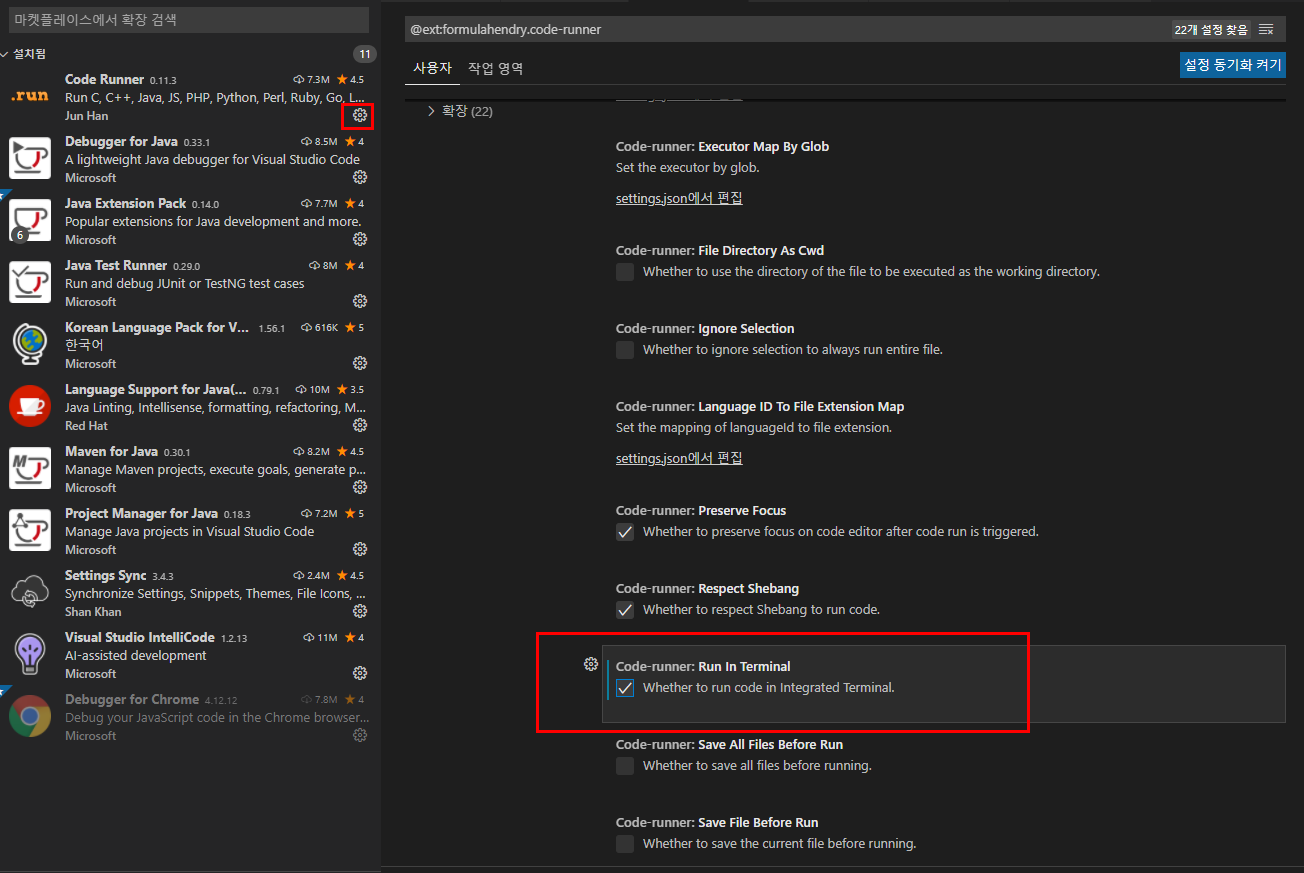Enable File Directory As Cwd checkbox
The image size is (1304, 873).
coord(625,272)
